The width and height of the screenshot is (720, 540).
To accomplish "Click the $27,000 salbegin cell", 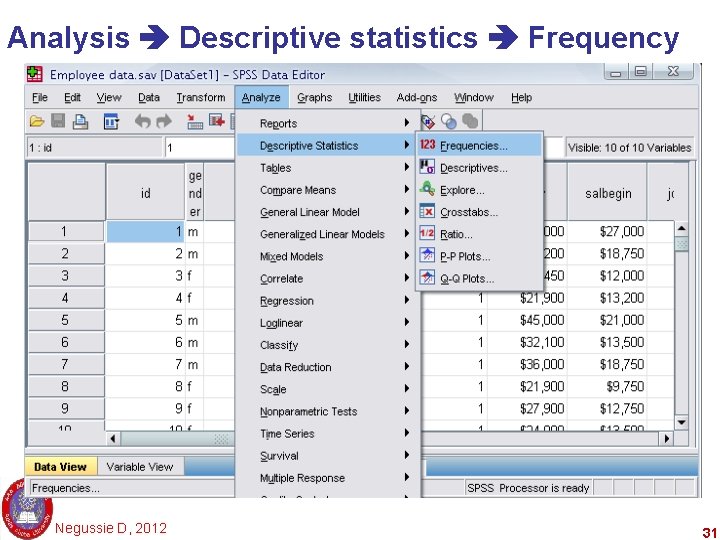I will click(x=608, y=231).
